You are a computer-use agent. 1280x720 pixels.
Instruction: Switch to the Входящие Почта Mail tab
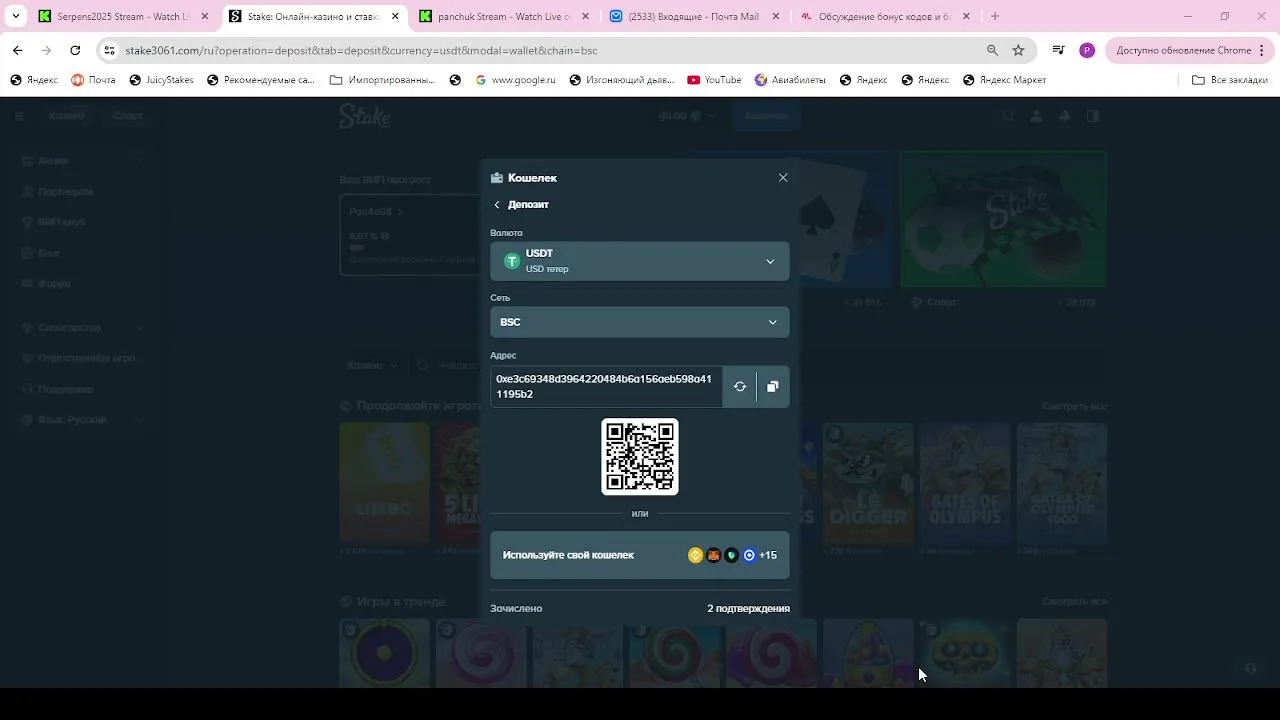(x=694, y=16)
